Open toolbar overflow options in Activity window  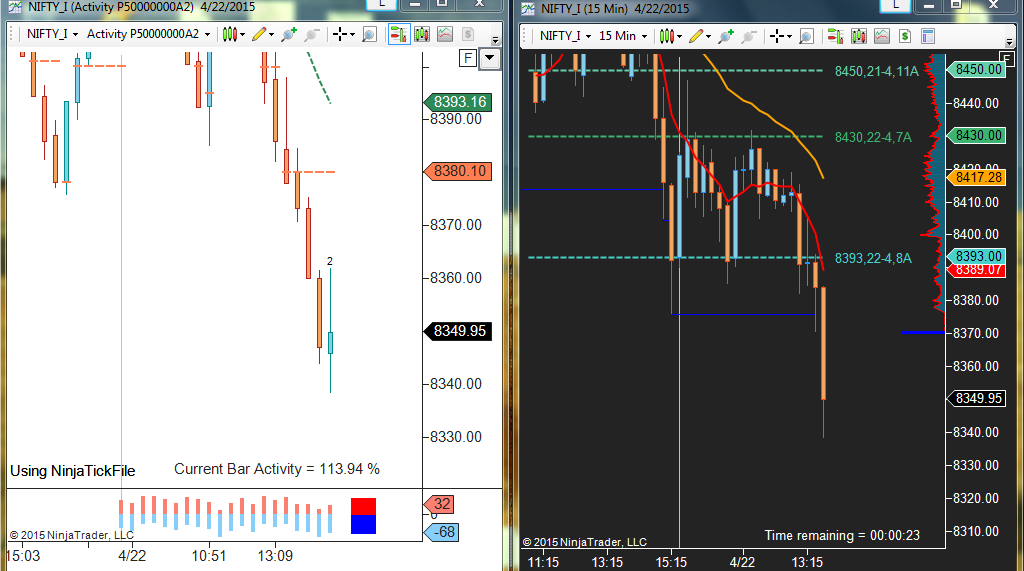click(x=496, y=40)
